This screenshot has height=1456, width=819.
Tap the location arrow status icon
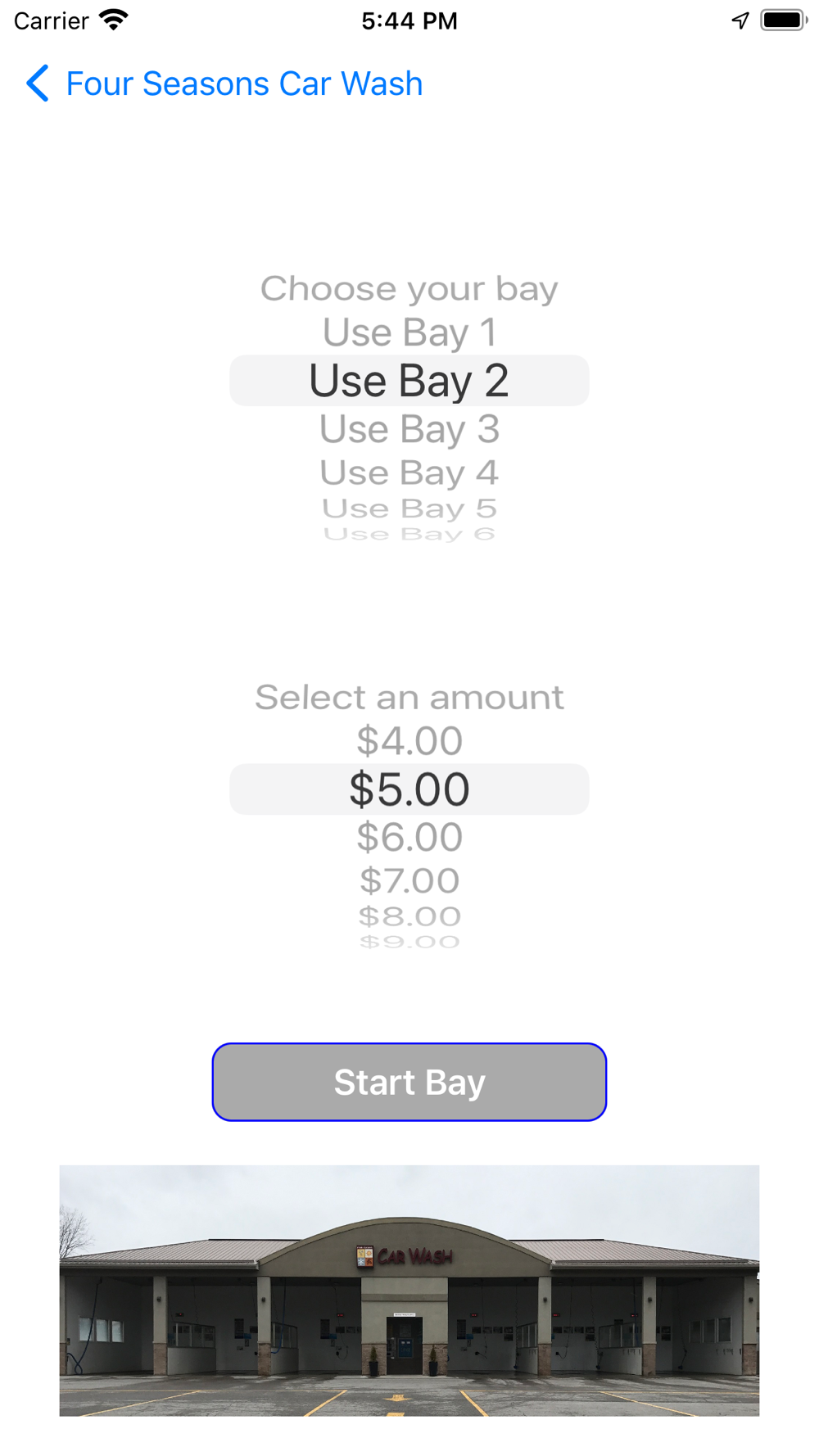(x=740, y=20)
